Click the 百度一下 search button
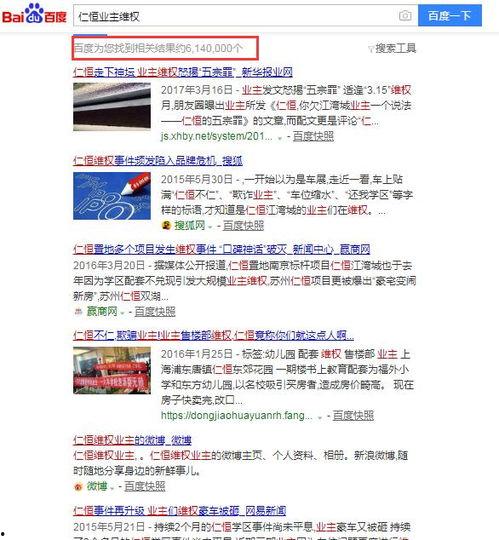Screen dimensions: 499x540 click(x=450, y=15)
